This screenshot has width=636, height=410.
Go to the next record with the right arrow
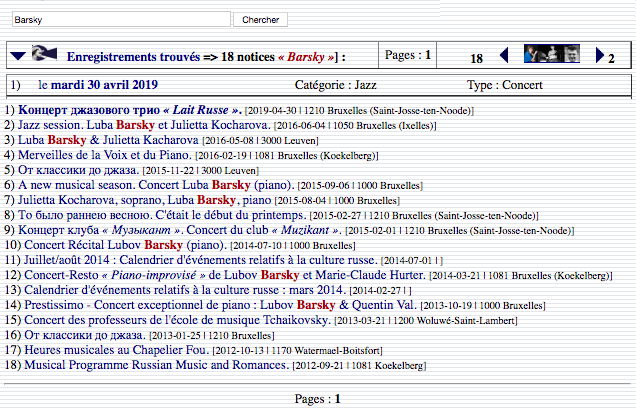600,55
